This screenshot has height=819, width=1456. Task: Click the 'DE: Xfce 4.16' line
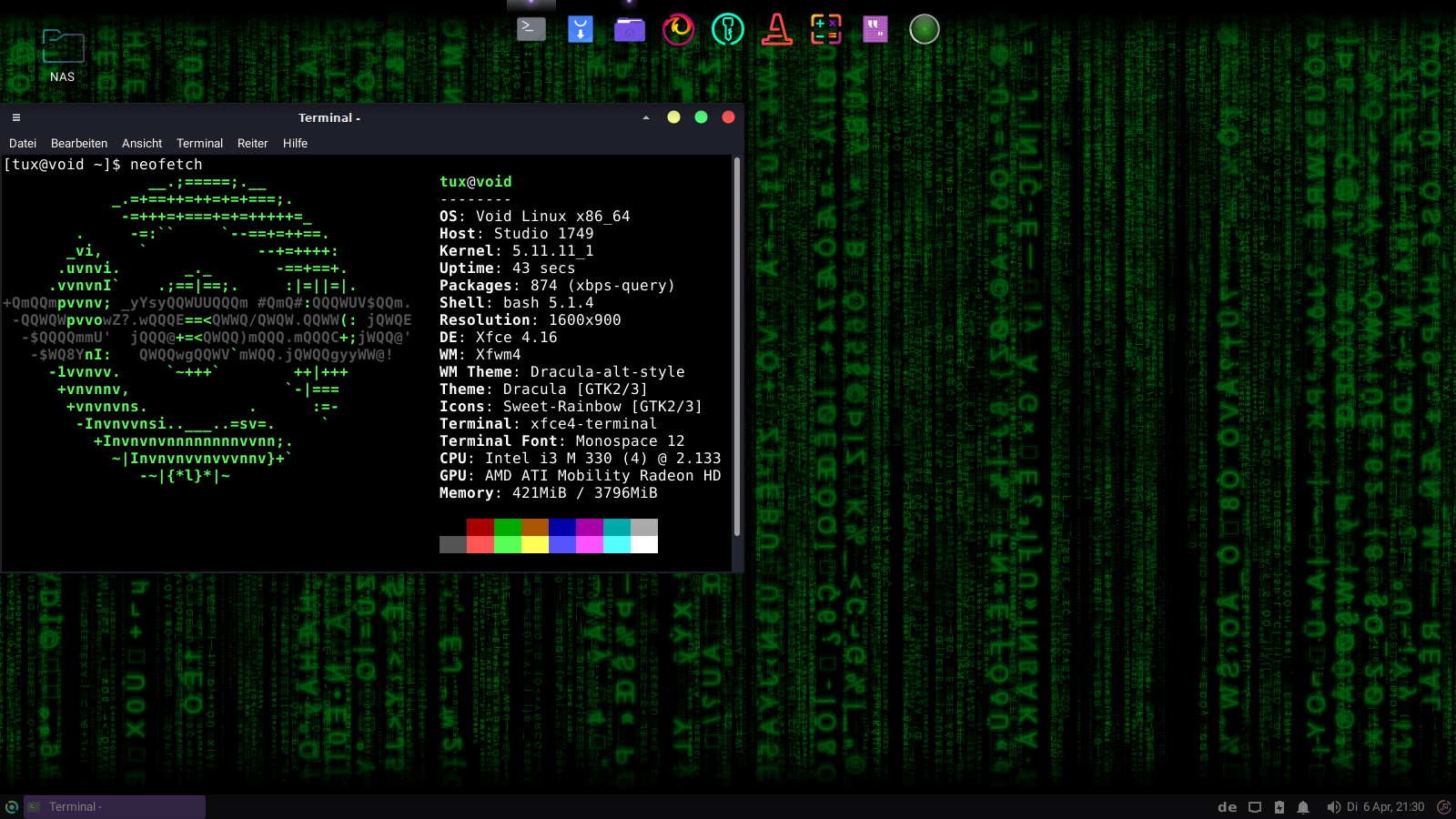(499, 338)
